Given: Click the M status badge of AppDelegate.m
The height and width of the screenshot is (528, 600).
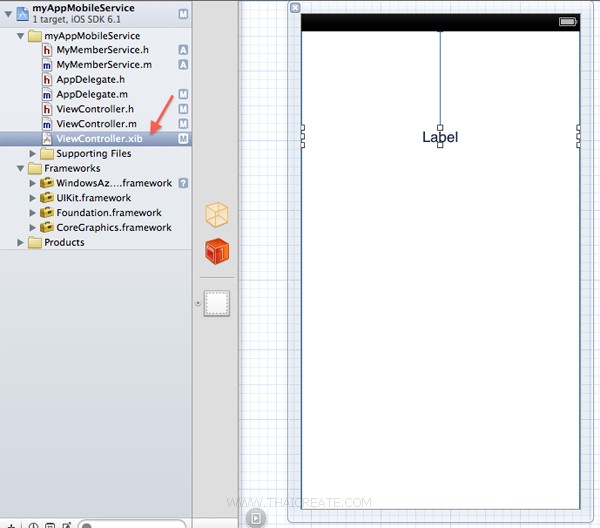Looking at the screenshot, I should 183,95.
